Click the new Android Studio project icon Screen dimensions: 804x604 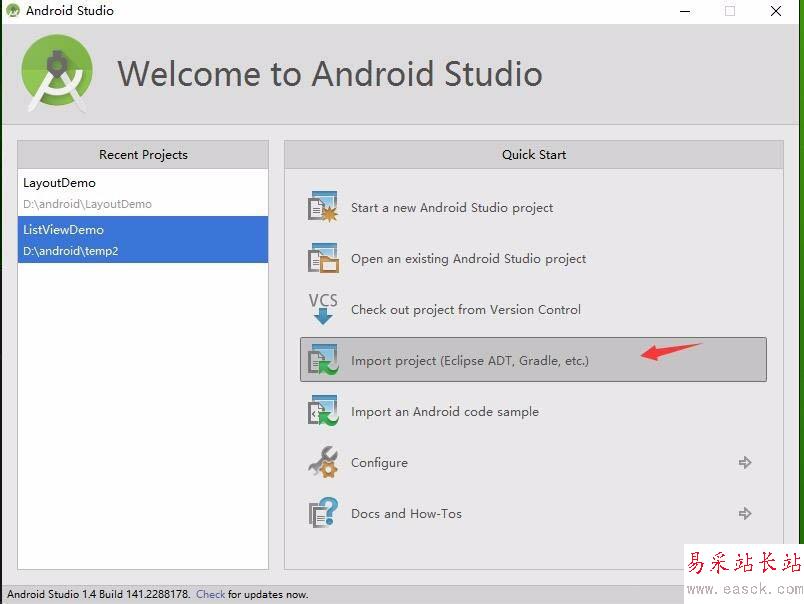click(323, 207)
